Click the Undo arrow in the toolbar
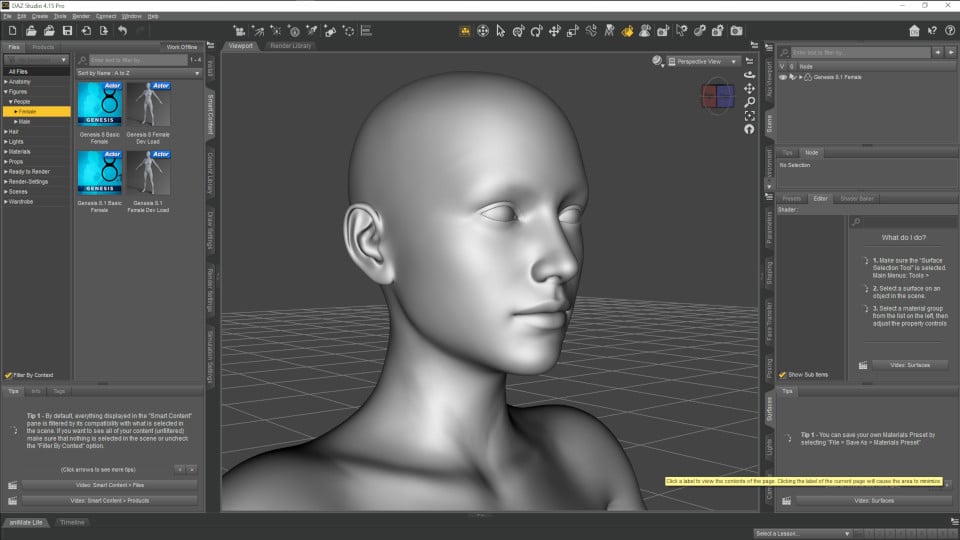Image resolution: width=960 pixels, height=540 pixels. [x=122, y=31]
